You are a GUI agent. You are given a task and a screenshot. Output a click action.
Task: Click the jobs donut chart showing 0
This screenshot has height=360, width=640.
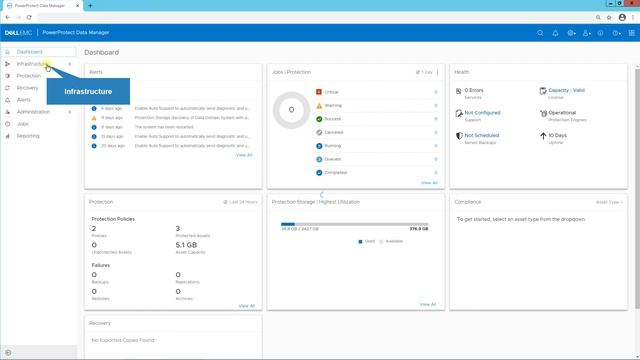tap(291, 110)
